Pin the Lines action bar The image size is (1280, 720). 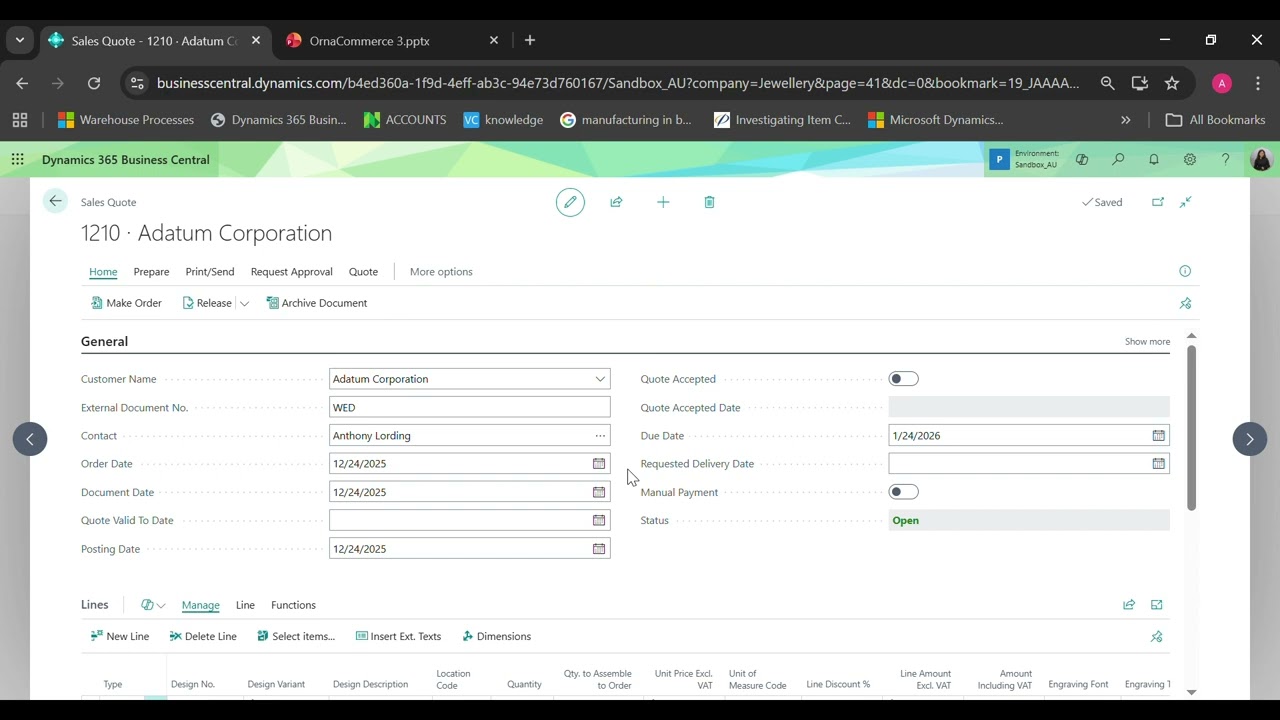coord(1157,636)
